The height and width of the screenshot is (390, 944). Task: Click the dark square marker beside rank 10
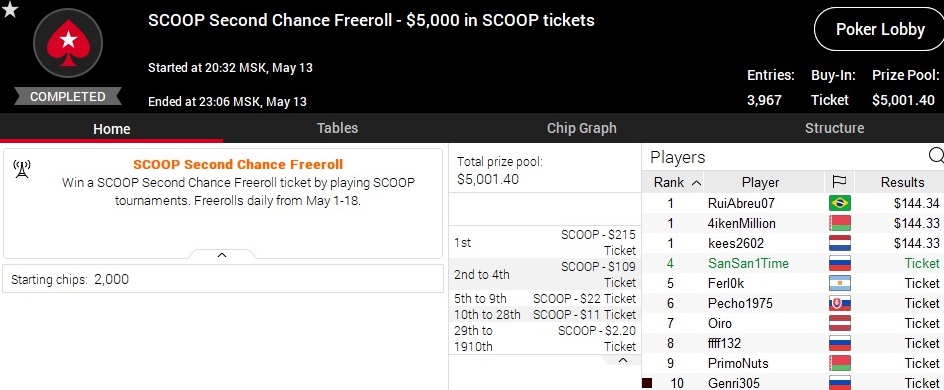(647, 383)
